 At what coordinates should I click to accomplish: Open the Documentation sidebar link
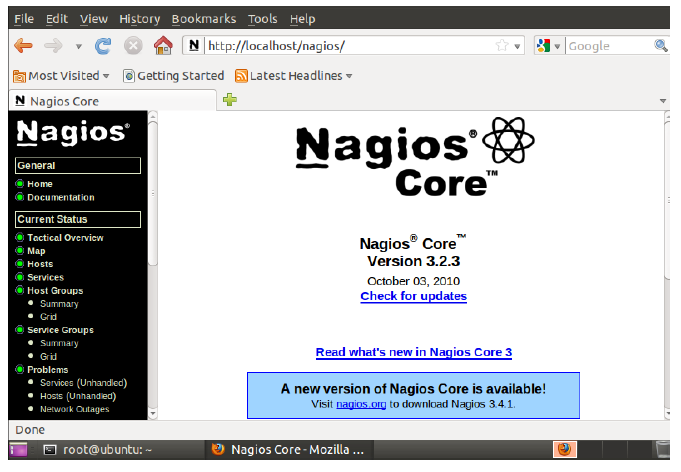coord(61,197)
